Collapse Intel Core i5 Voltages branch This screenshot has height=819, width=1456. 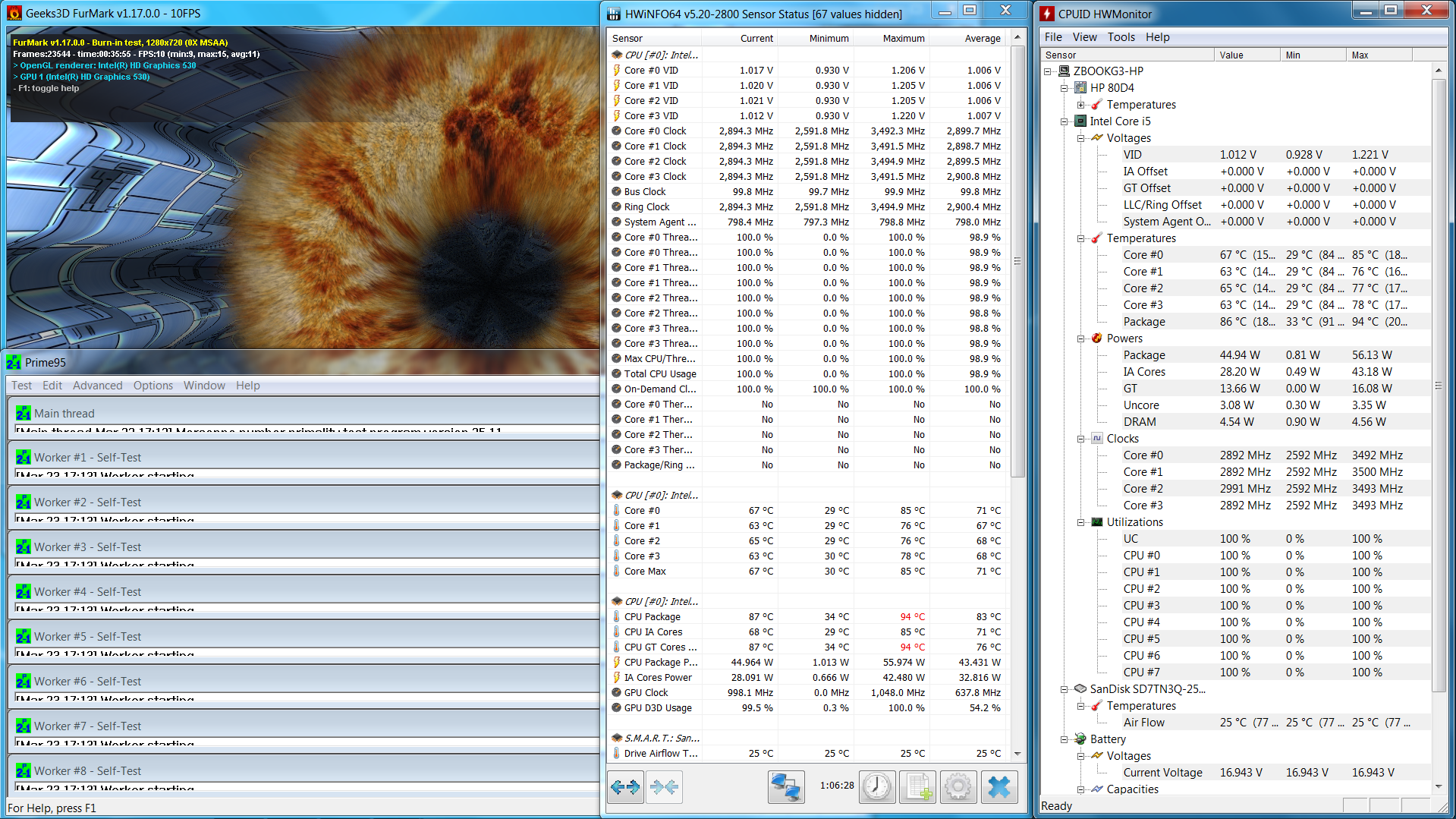coord(1081,138)
